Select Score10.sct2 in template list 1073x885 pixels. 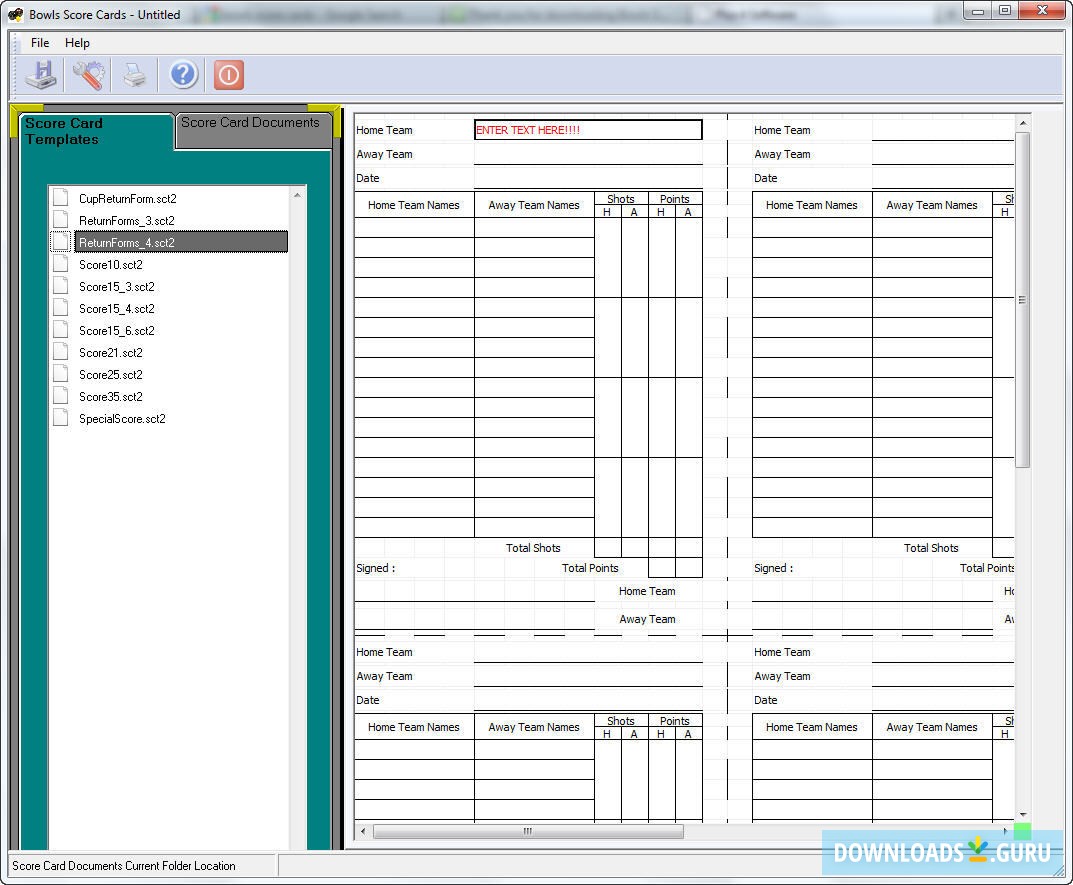[111, 265]
